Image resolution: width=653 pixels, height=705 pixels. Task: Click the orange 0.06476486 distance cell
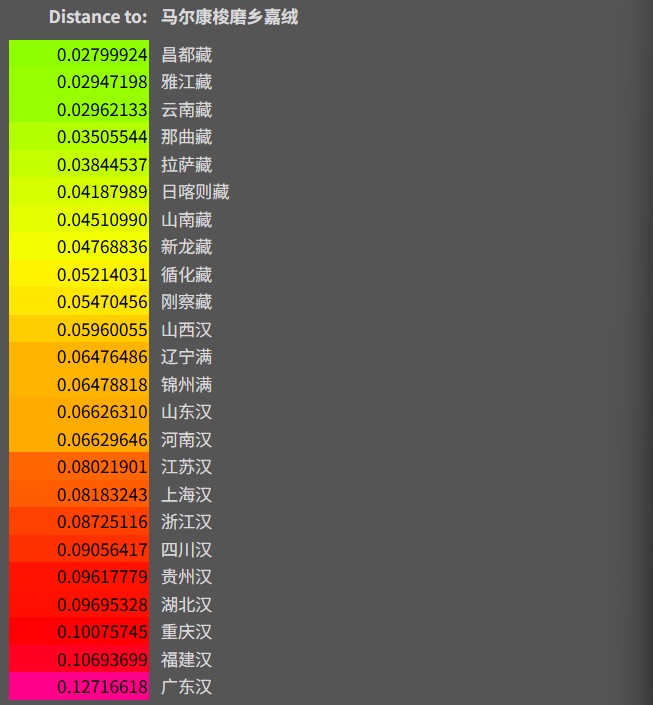pyautogui.click(x=80, y=357)
